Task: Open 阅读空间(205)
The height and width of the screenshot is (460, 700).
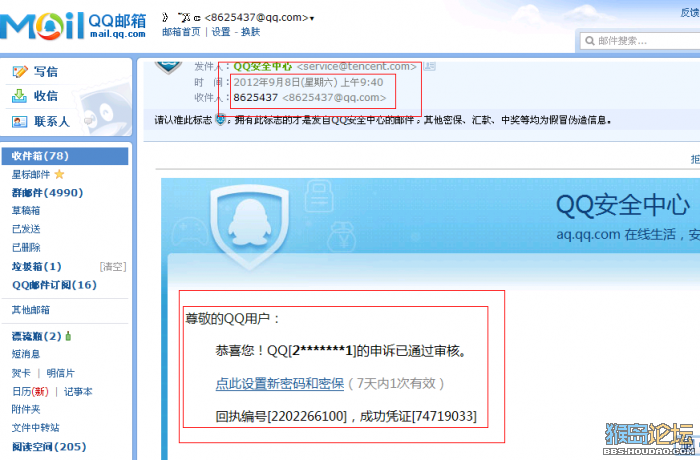Action: [49, 447]
